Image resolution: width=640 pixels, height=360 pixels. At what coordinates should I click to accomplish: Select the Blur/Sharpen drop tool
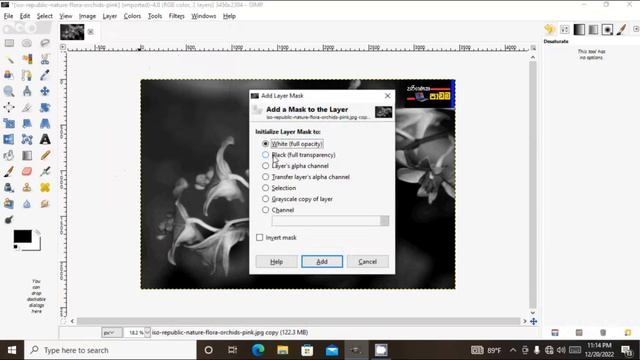[27, 204]
